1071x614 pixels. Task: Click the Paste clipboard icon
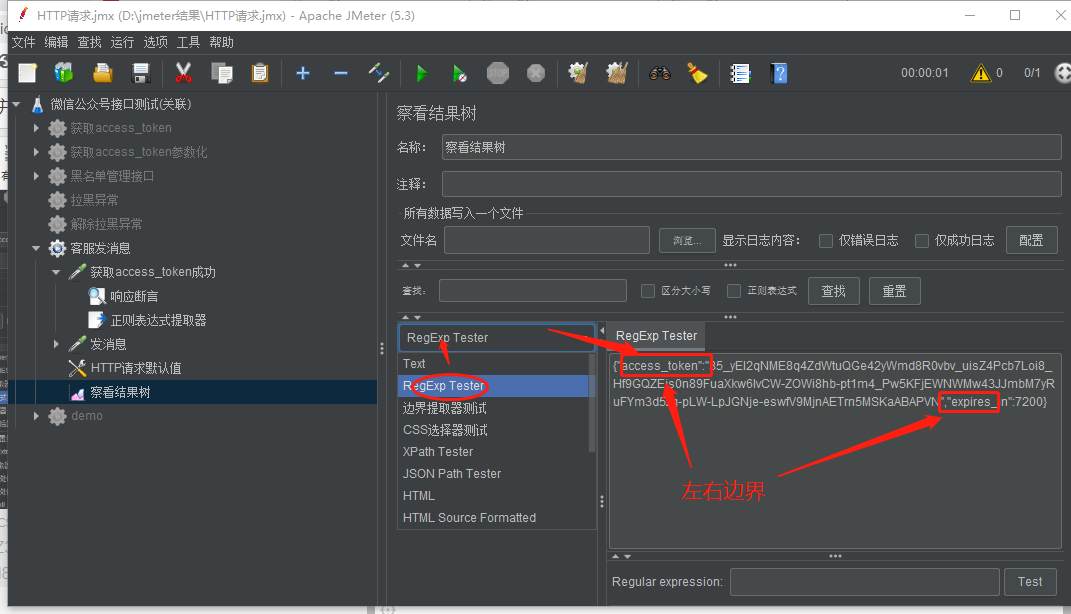(260, 73)
